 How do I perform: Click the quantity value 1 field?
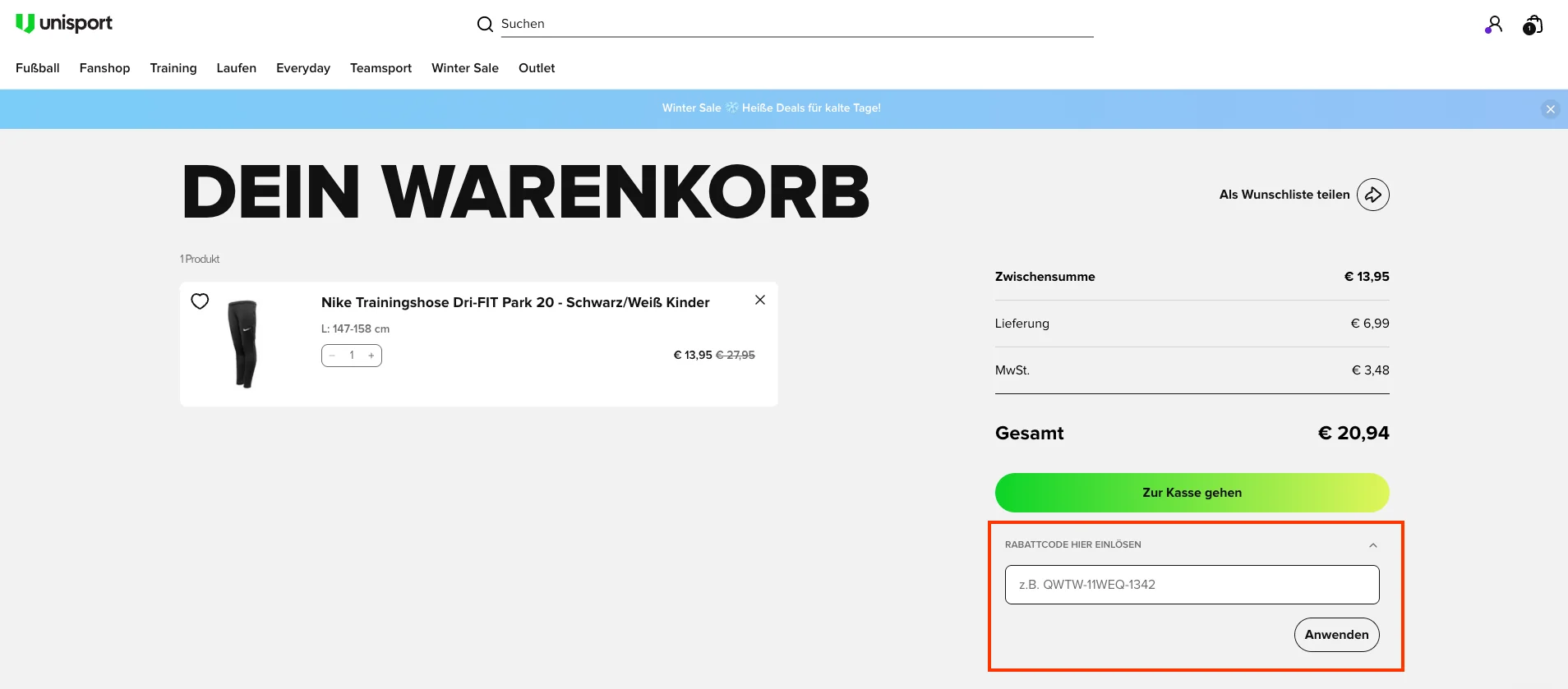(x=352, y=356)
